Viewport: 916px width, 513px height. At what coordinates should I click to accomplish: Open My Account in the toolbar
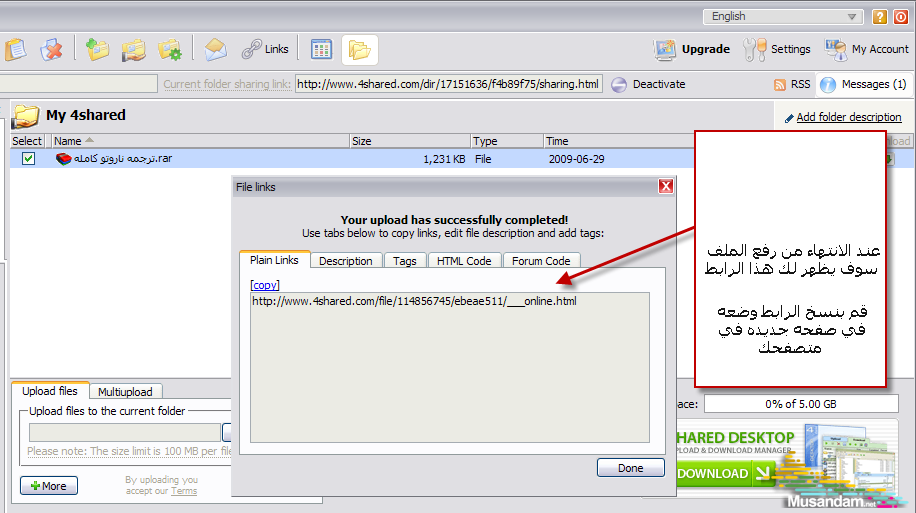(x=867, y=49)
